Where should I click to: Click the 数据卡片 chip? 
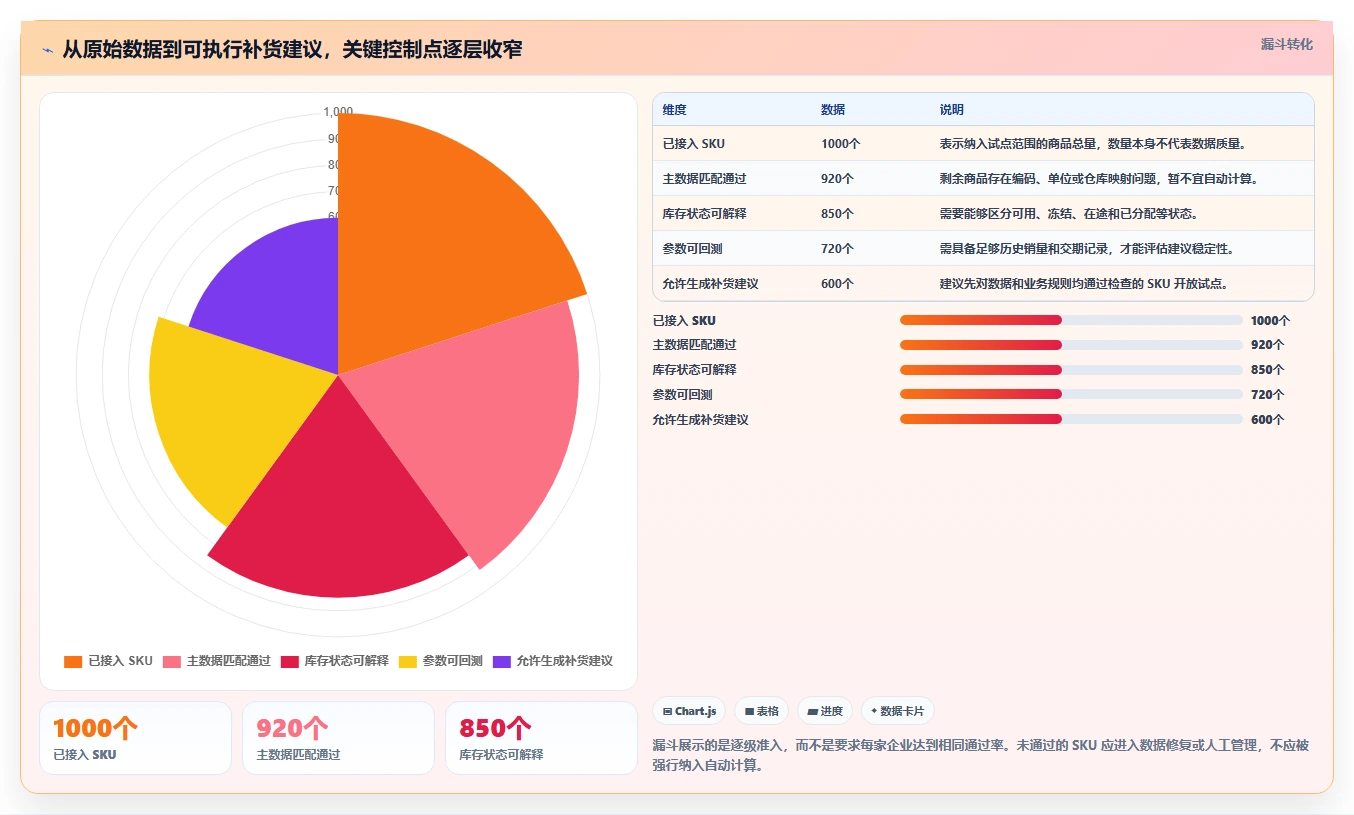[x=898, y=711]
